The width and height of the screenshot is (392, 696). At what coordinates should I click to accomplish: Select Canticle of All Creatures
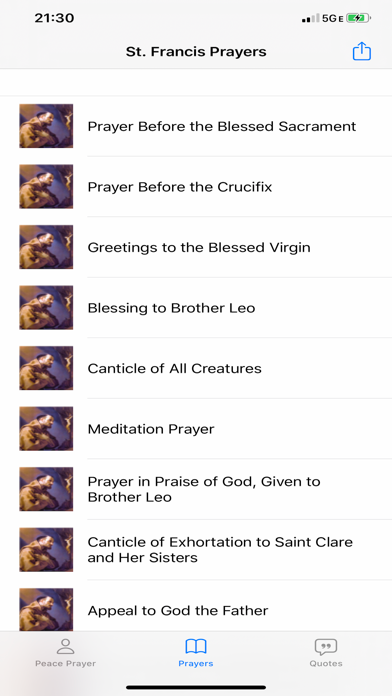tap(196, 368)
